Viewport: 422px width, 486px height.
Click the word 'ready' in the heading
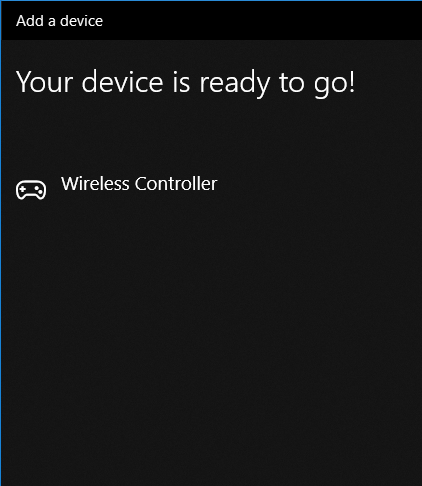pyautogui.click(x=234, y=83)
